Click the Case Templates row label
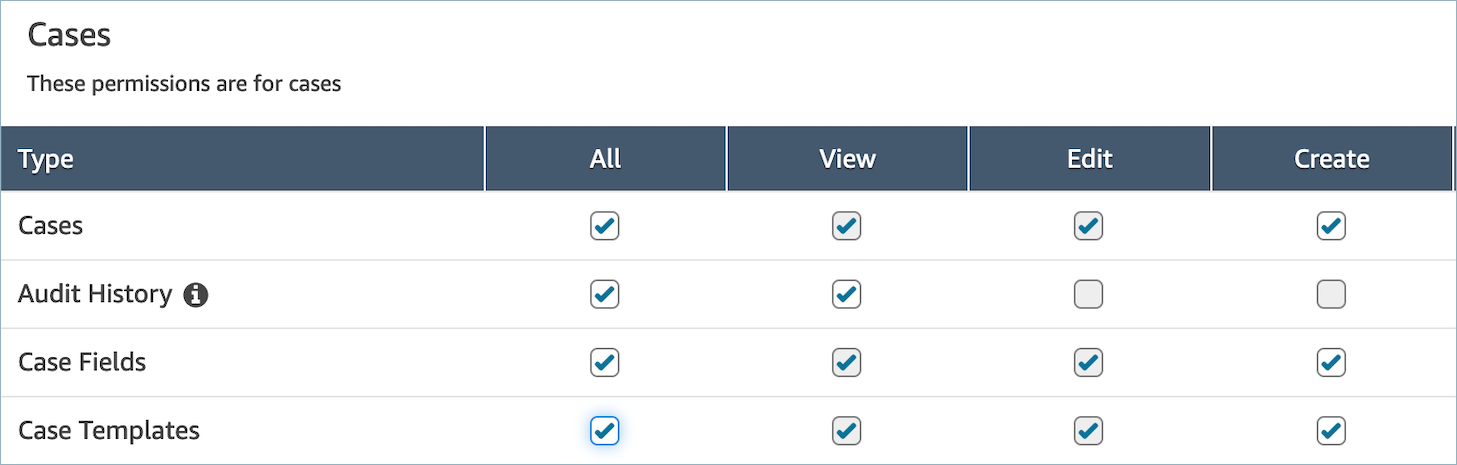 [x=109, y=431]
